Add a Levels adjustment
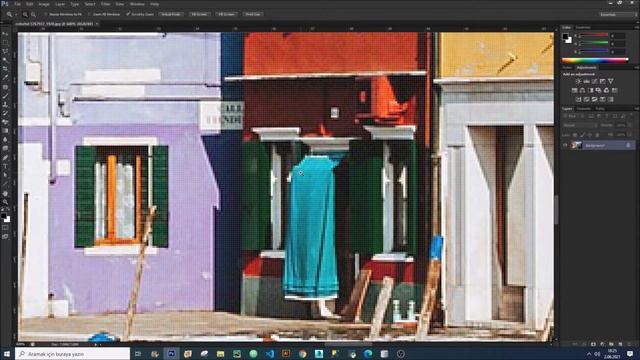This screenshot has width=640, height=360. pos(586,81)
